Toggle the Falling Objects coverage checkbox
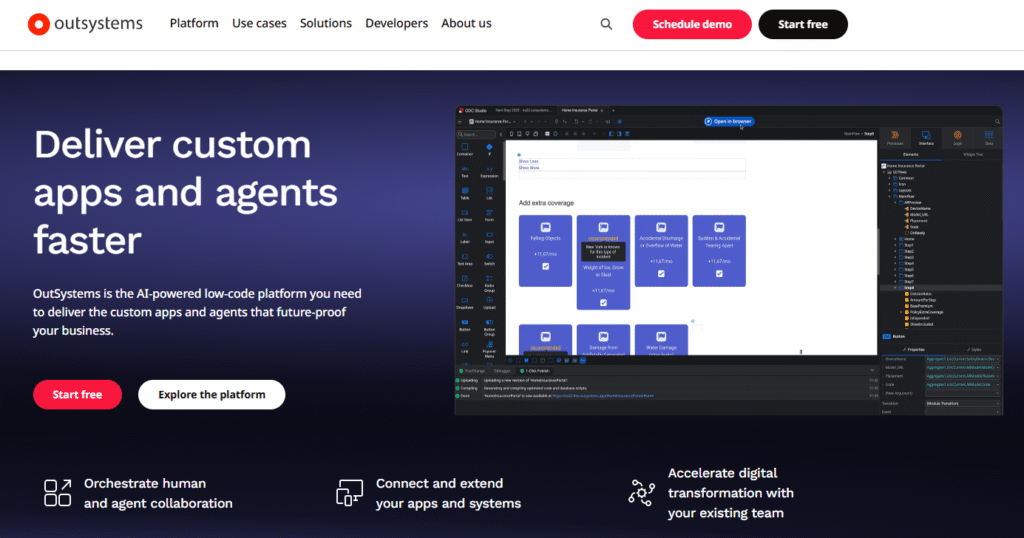 545,266
